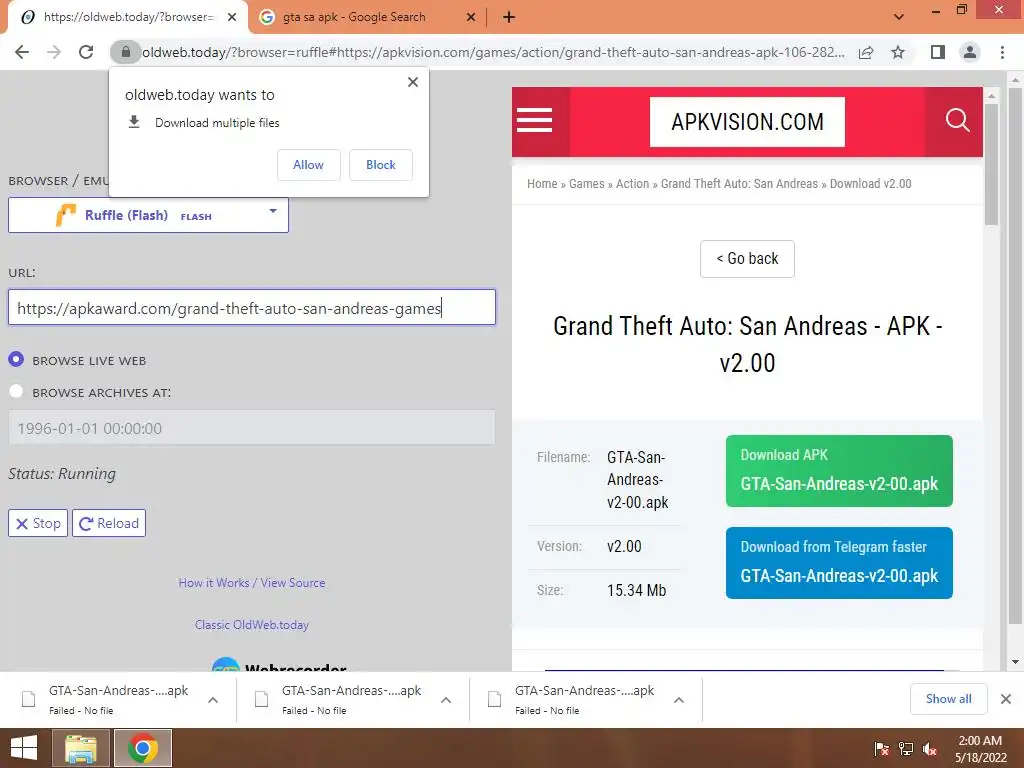Click first GTA-San-Andreas apk file icon
Screen dimensions: 1024x768
(29, 699)
